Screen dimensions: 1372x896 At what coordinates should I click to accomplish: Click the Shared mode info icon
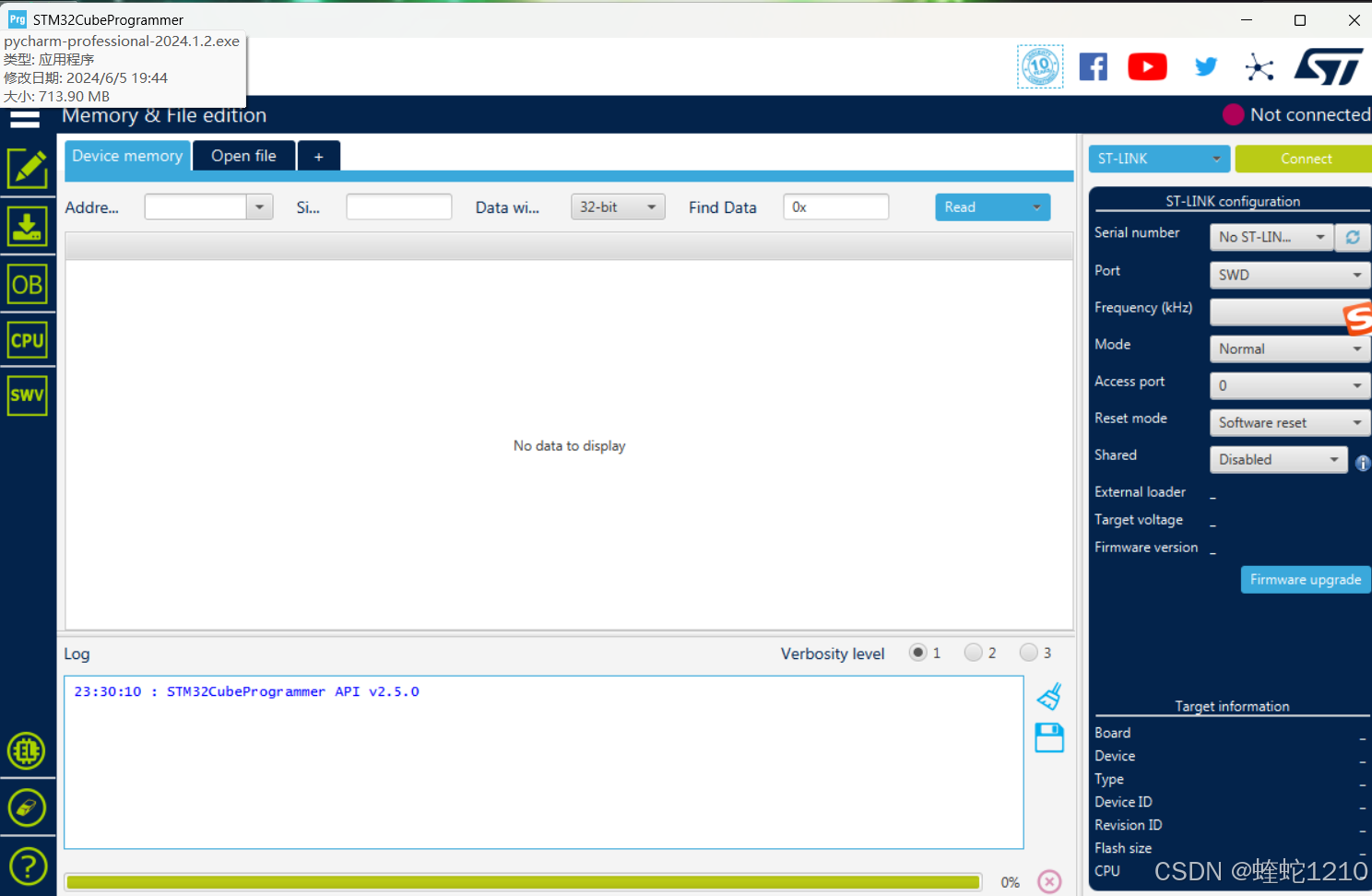point(1363,463)
